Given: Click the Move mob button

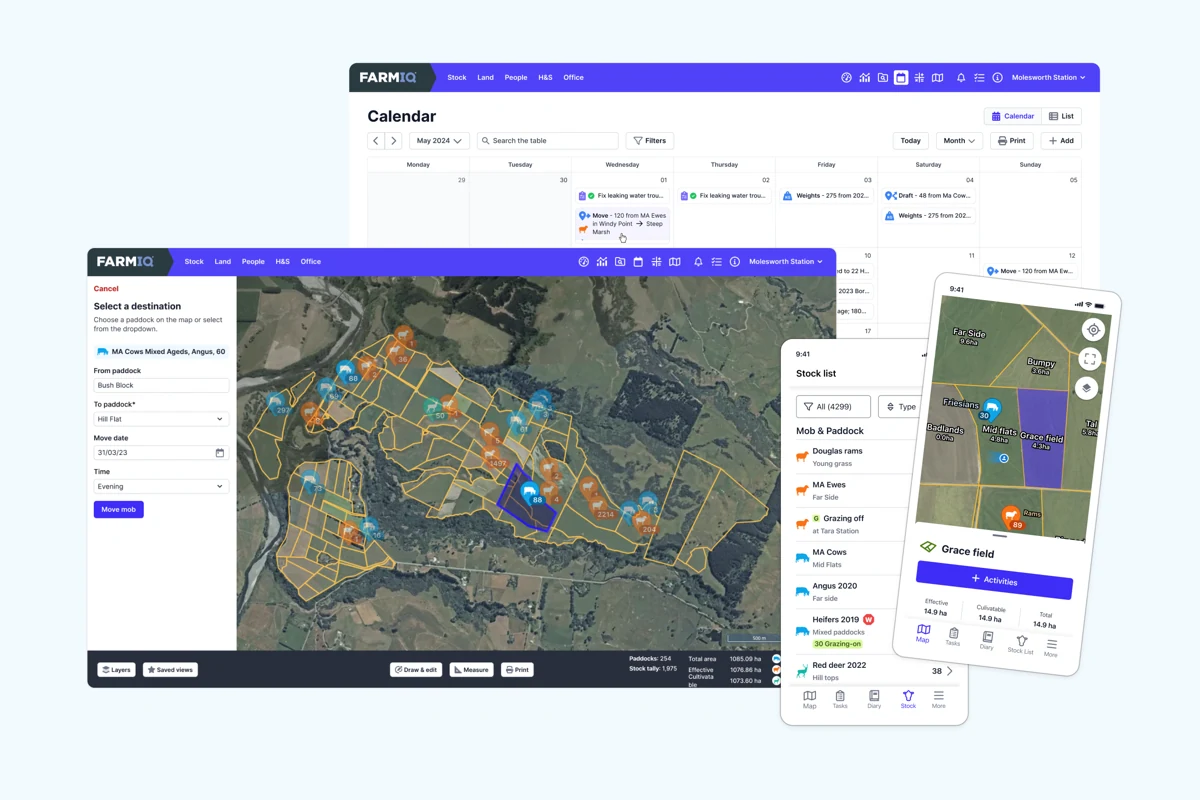Looking at the screenshot, I should pyautogui.click(x=119, y=510).
